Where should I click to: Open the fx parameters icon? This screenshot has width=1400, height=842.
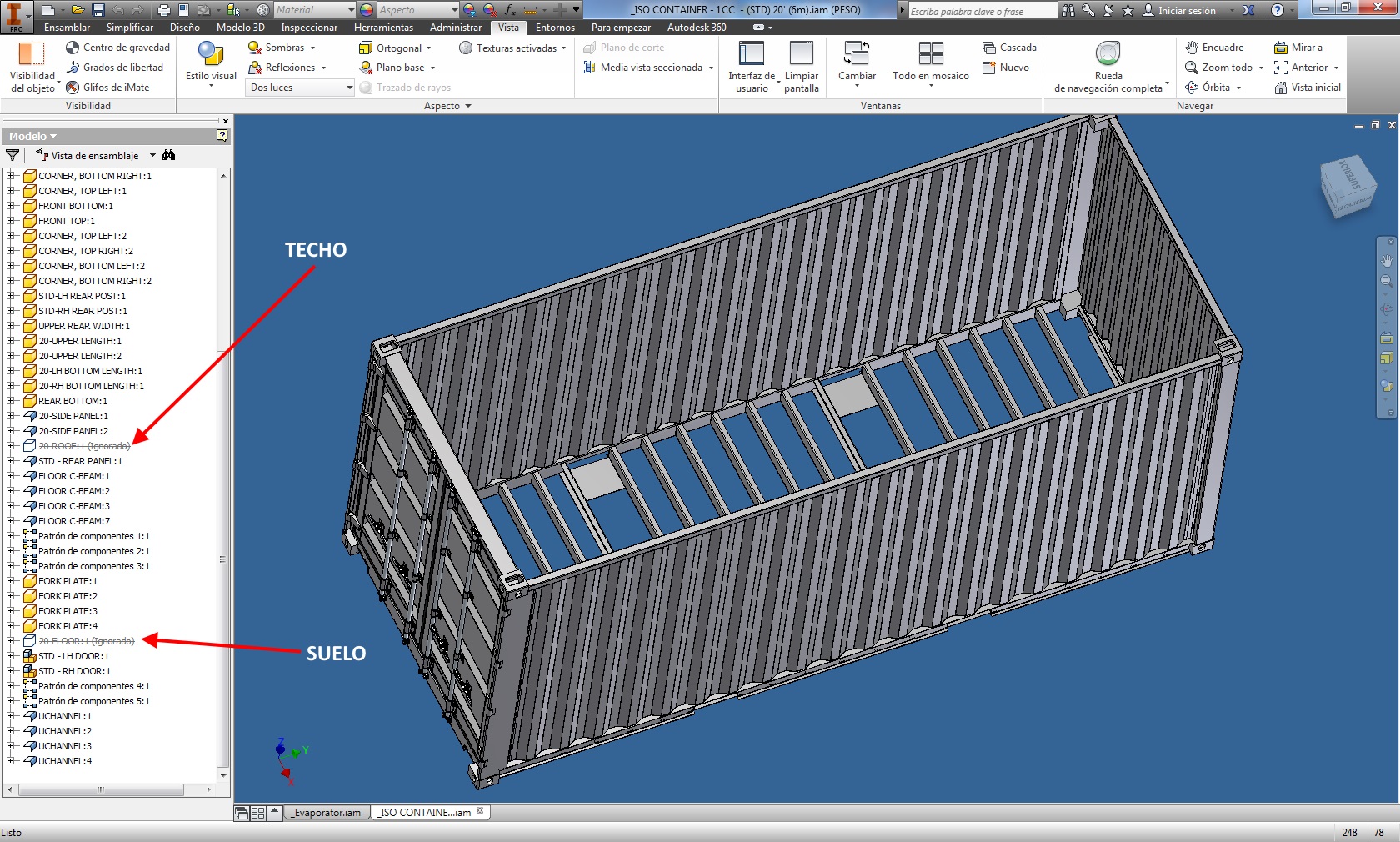(x=509, y=10)
